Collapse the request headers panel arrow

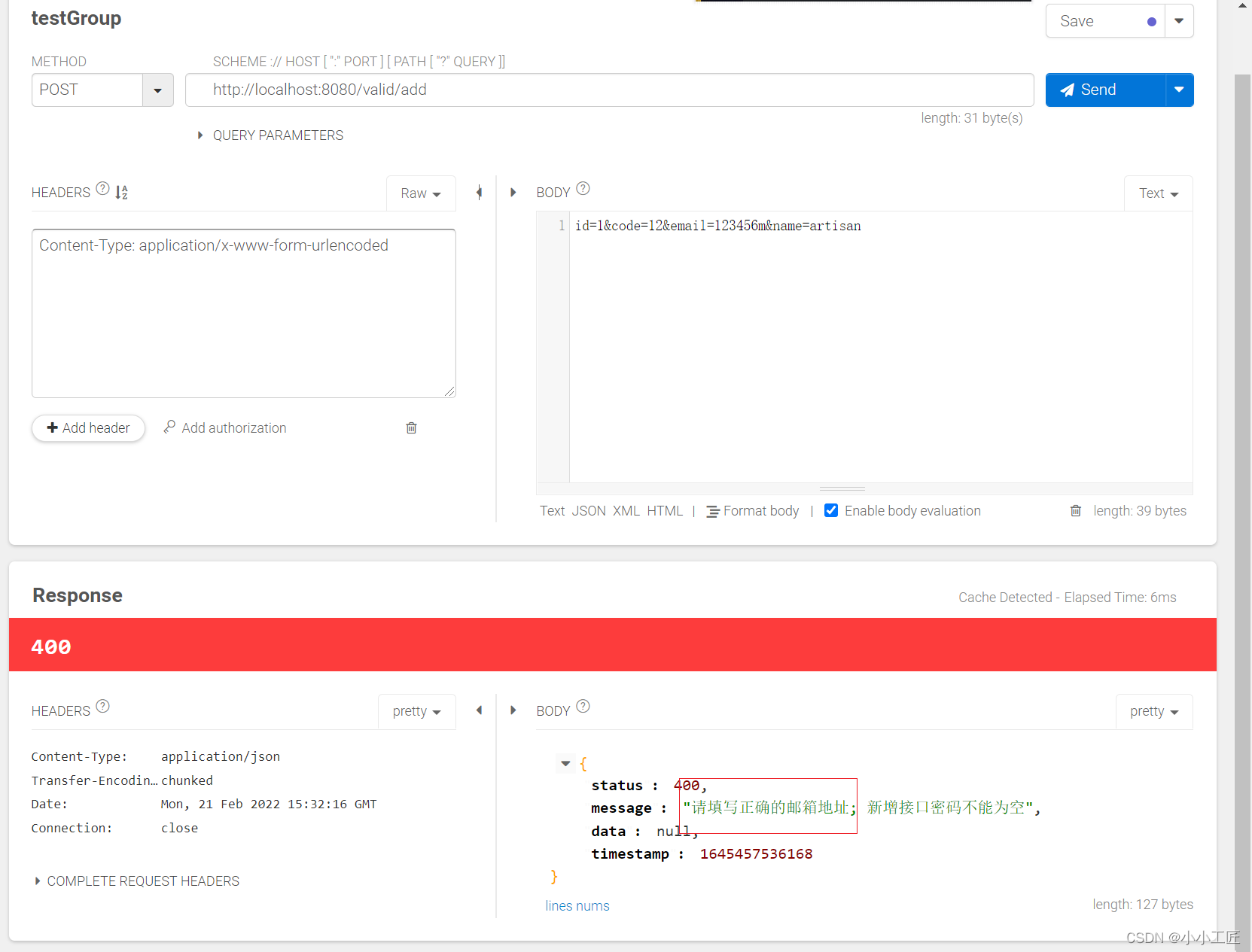tap(479, 193)
